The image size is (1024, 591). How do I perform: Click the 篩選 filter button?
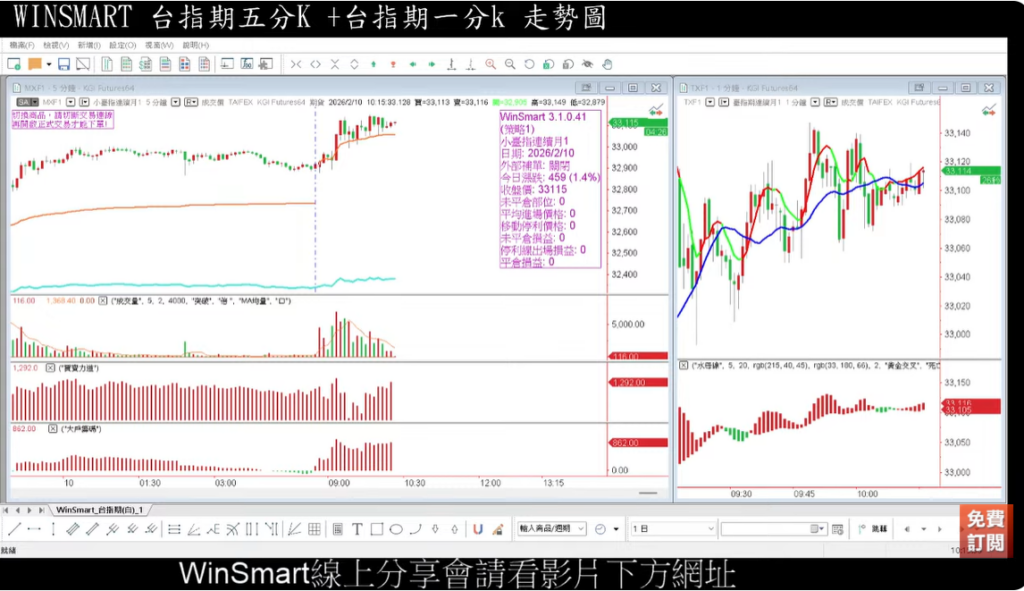click(x=872, y=529)
